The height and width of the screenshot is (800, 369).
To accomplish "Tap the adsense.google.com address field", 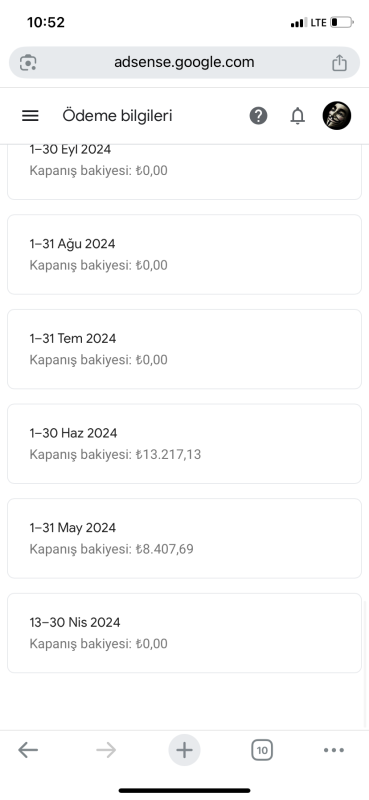I will tap(184, 63).
